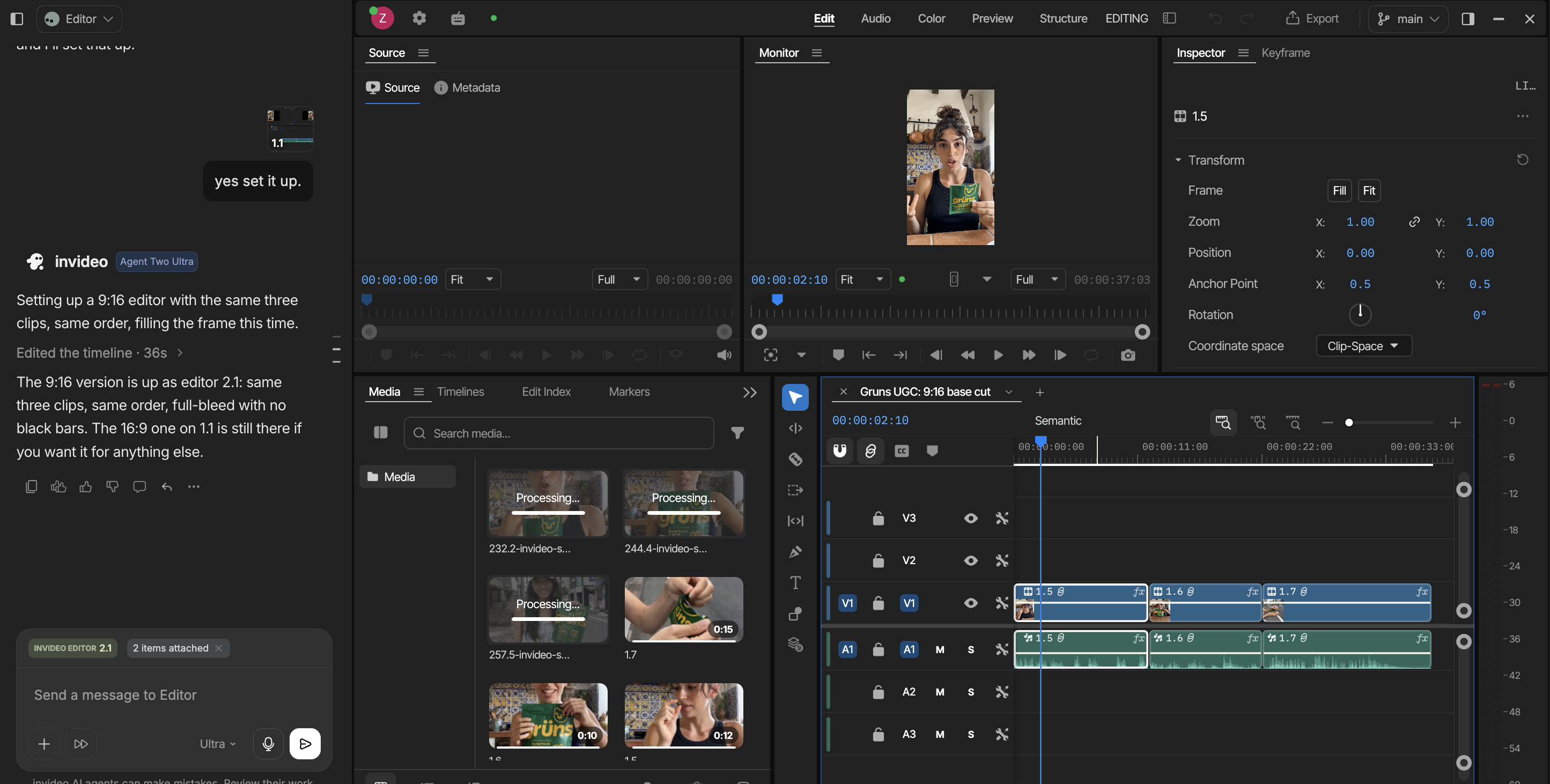Screen dimensions: 1550x784
Task: Focus the Search media field
Action: pos(558,433)
